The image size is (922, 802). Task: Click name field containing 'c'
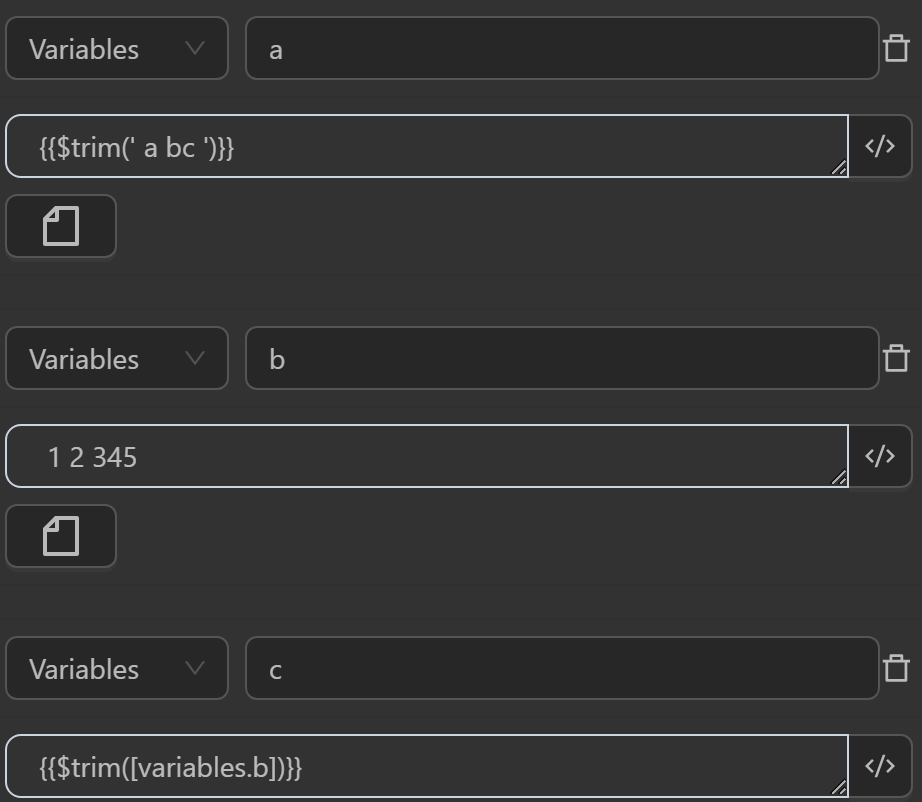pyautogui.click(x=562, y=669)
